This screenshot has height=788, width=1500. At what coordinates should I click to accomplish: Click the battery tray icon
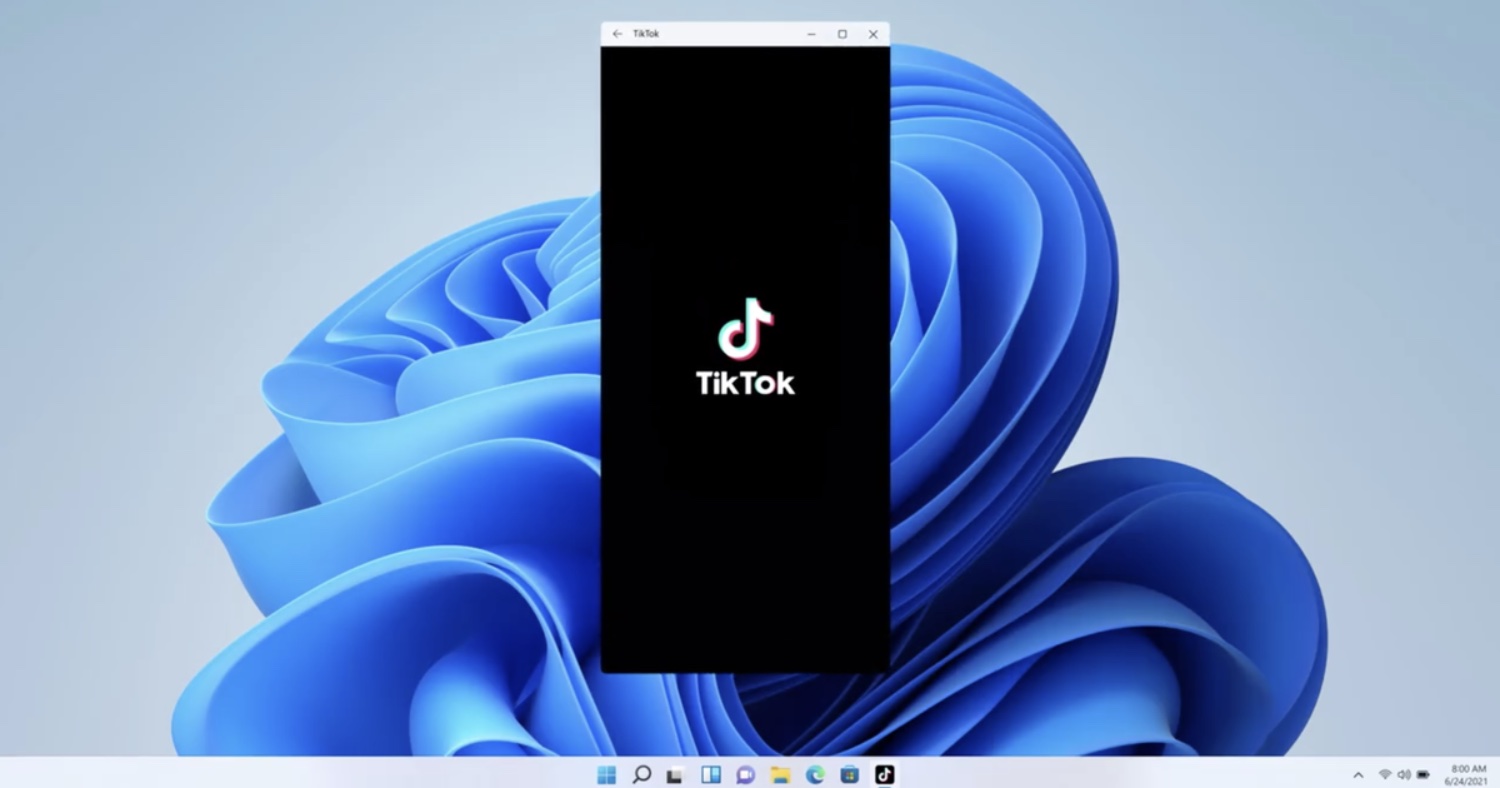pos(1423,775)
